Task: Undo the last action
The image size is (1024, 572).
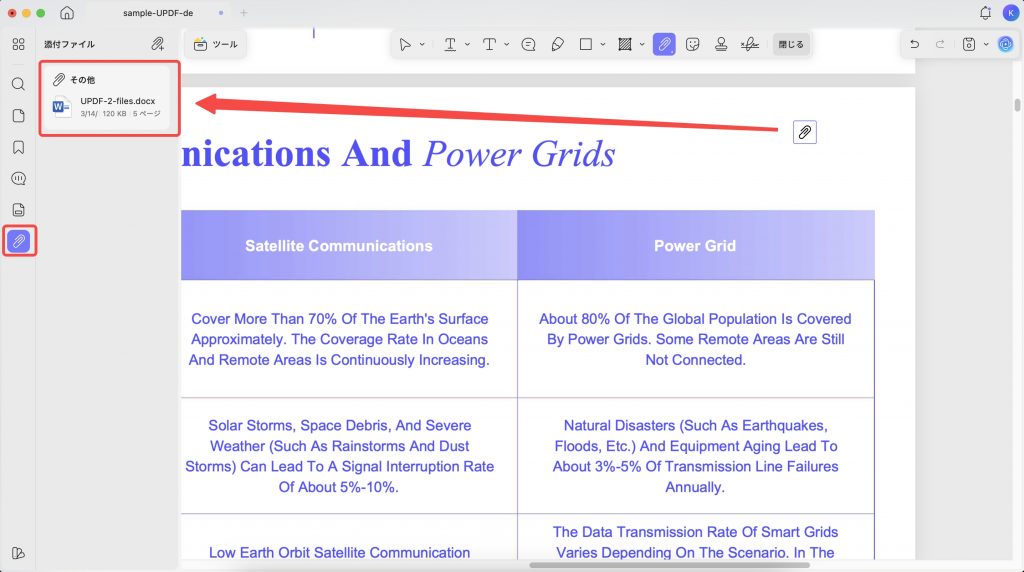Action: click(x=914, y=44)
